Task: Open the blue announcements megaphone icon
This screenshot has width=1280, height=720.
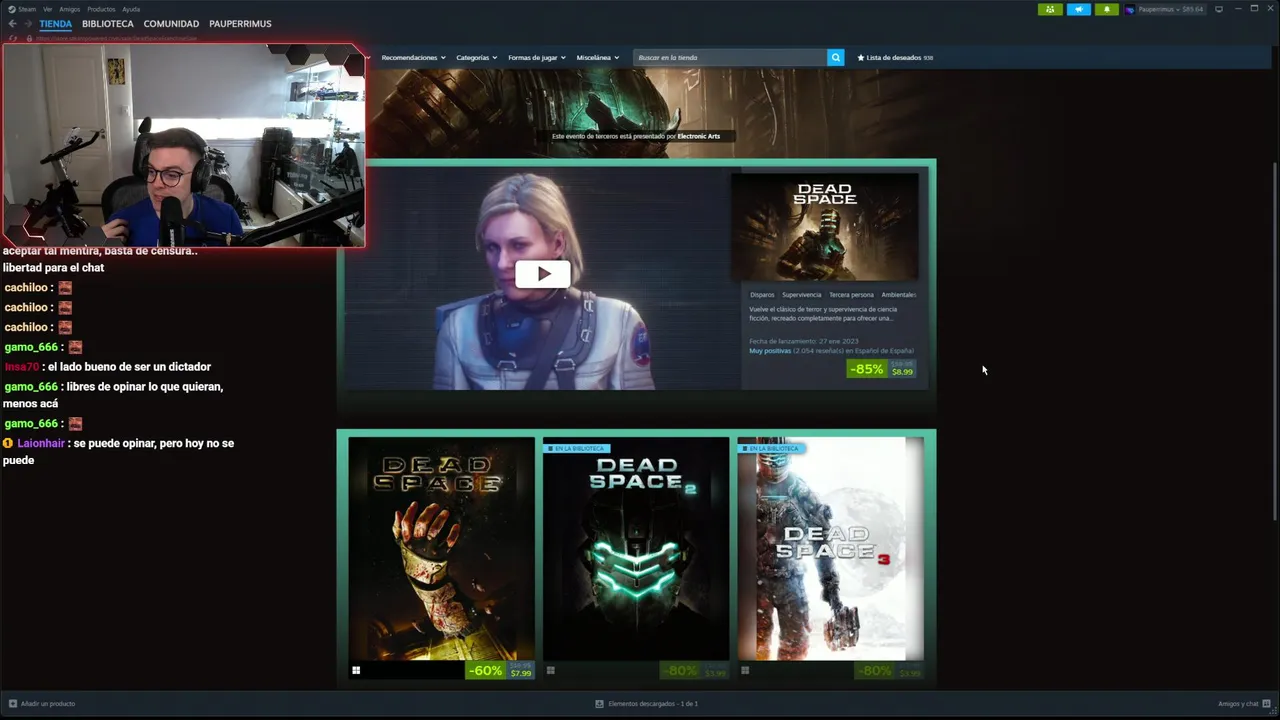Action: [x=1079, y=9]
